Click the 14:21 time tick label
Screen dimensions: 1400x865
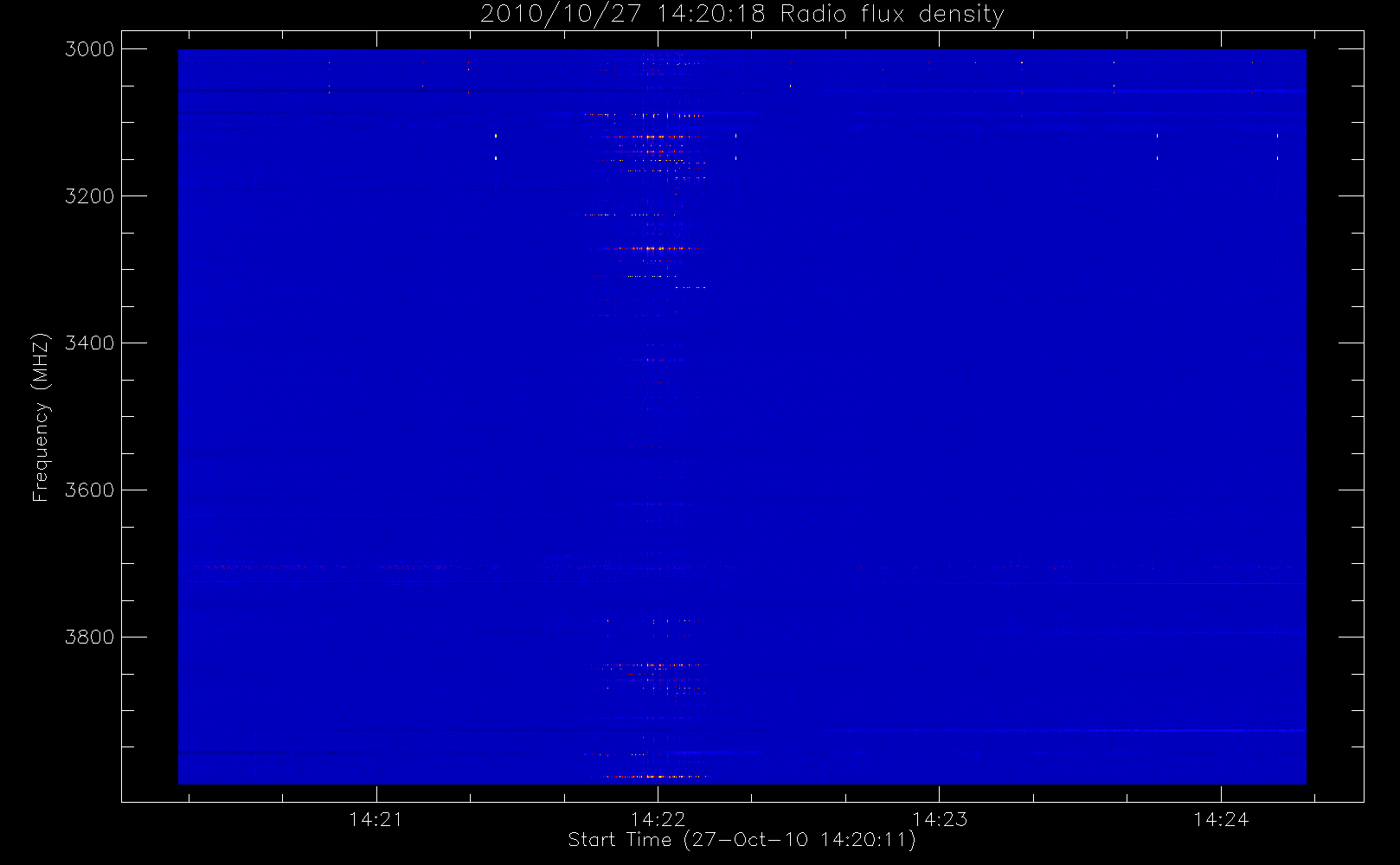coord(376,819)
